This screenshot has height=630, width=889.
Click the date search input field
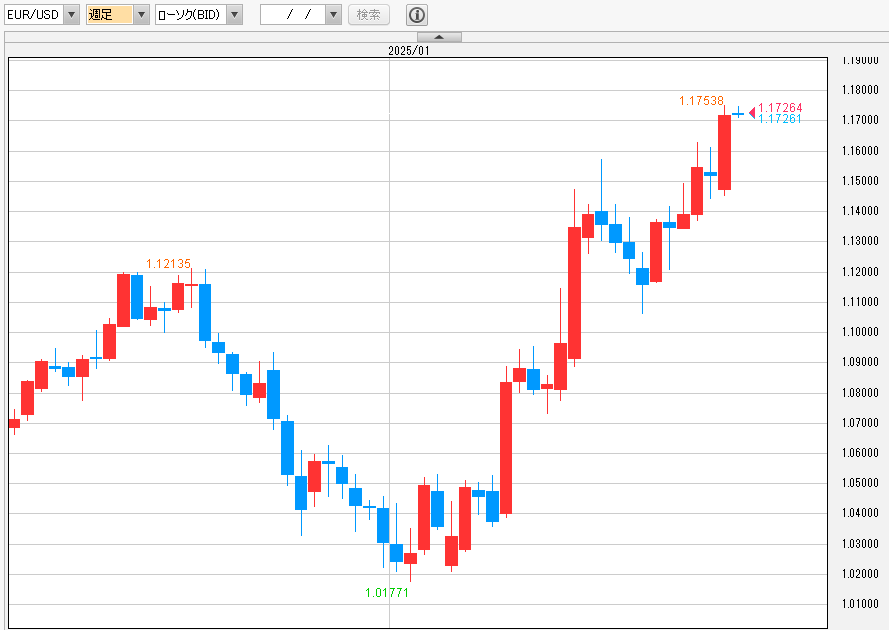pyautogui.click(x=293, y=15)
